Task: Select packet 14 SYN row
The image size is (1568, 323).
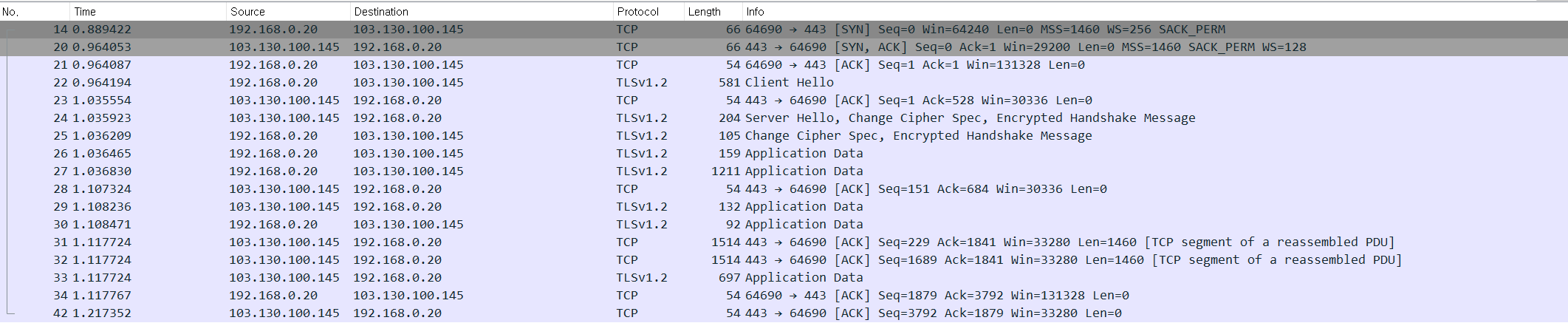Action: pyautogui.click(x=784, y=30)
